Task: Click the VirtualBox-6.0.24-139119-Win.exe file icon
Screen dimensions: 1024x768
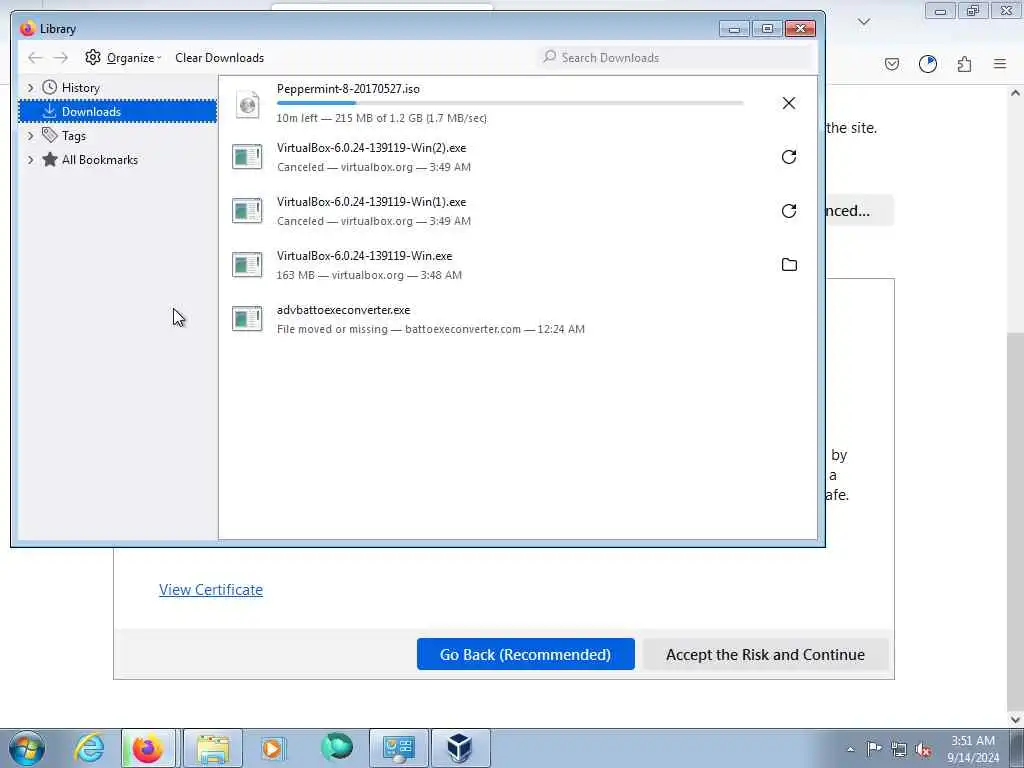Action: pos(248,265)
